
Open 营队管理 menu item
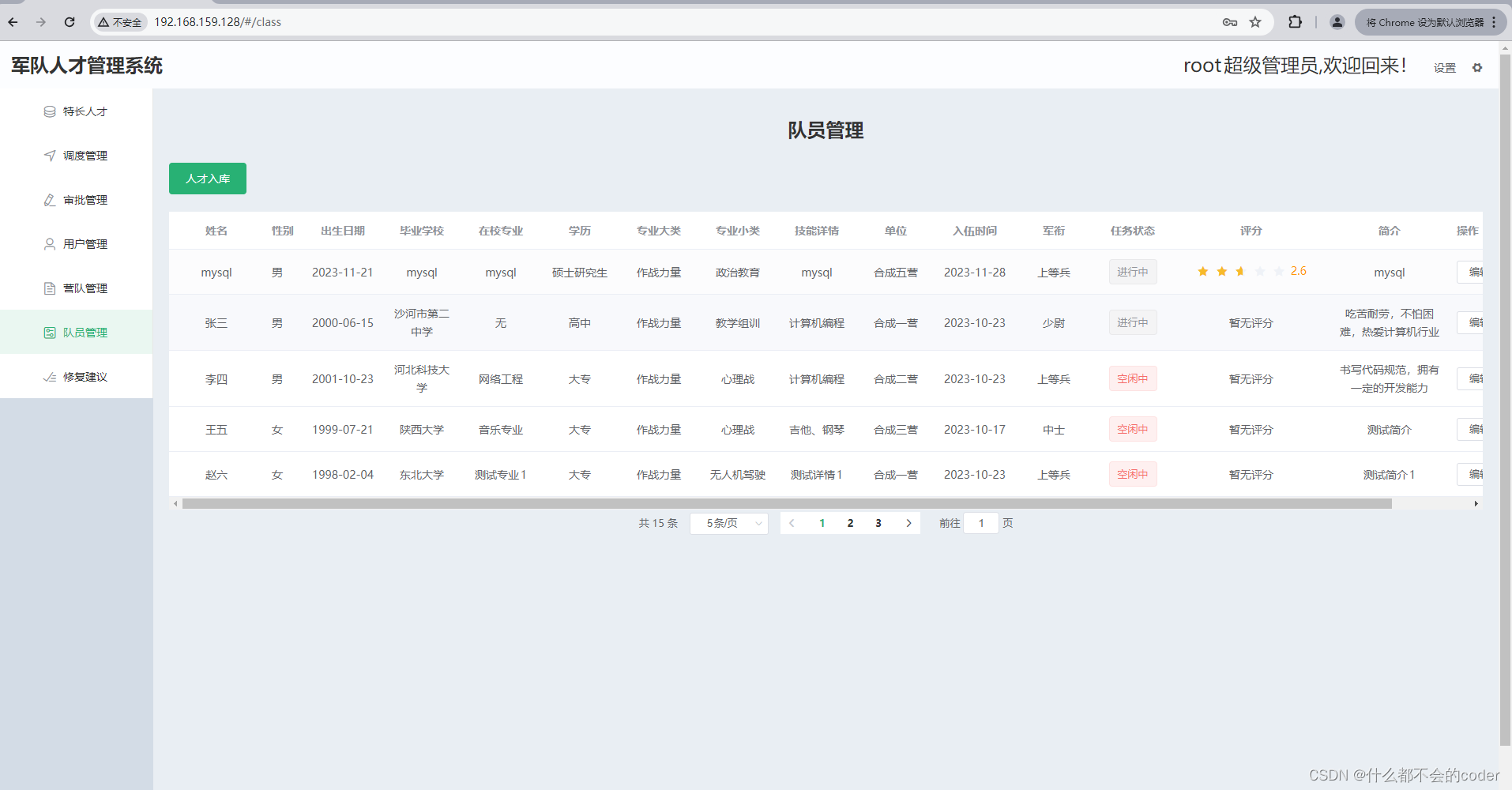77,288
